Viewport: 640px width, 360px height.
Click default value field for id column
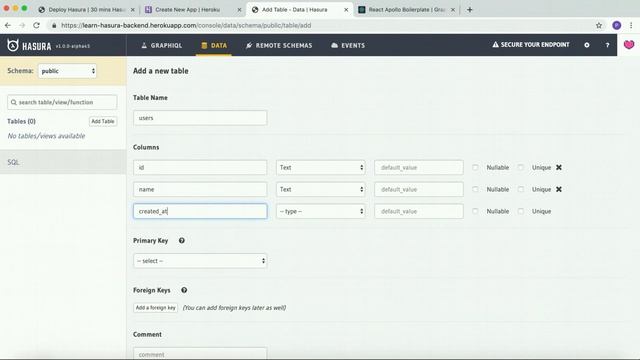pos(419,167)
